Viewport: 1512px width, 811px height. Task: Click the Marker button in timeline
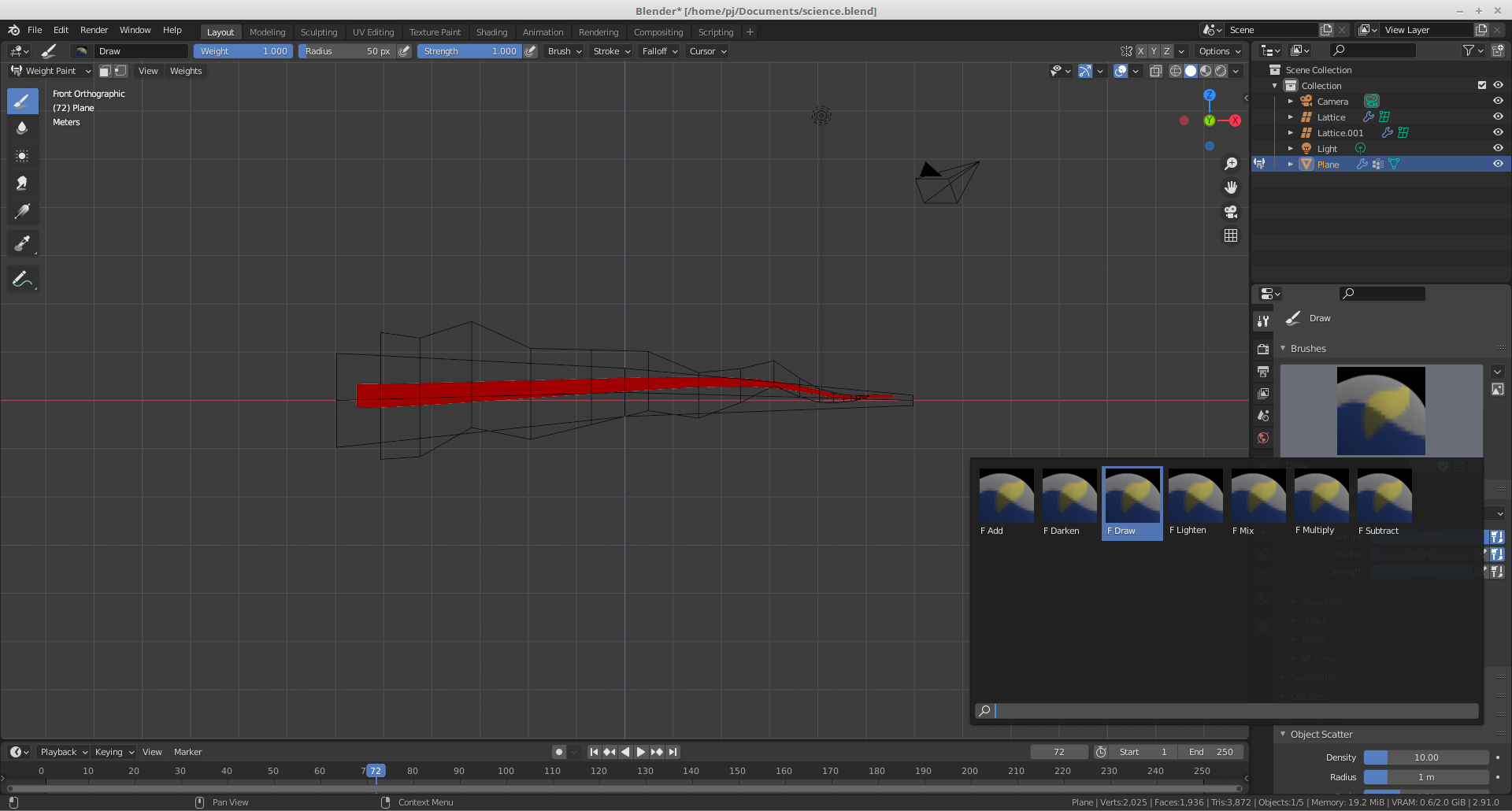187,752
